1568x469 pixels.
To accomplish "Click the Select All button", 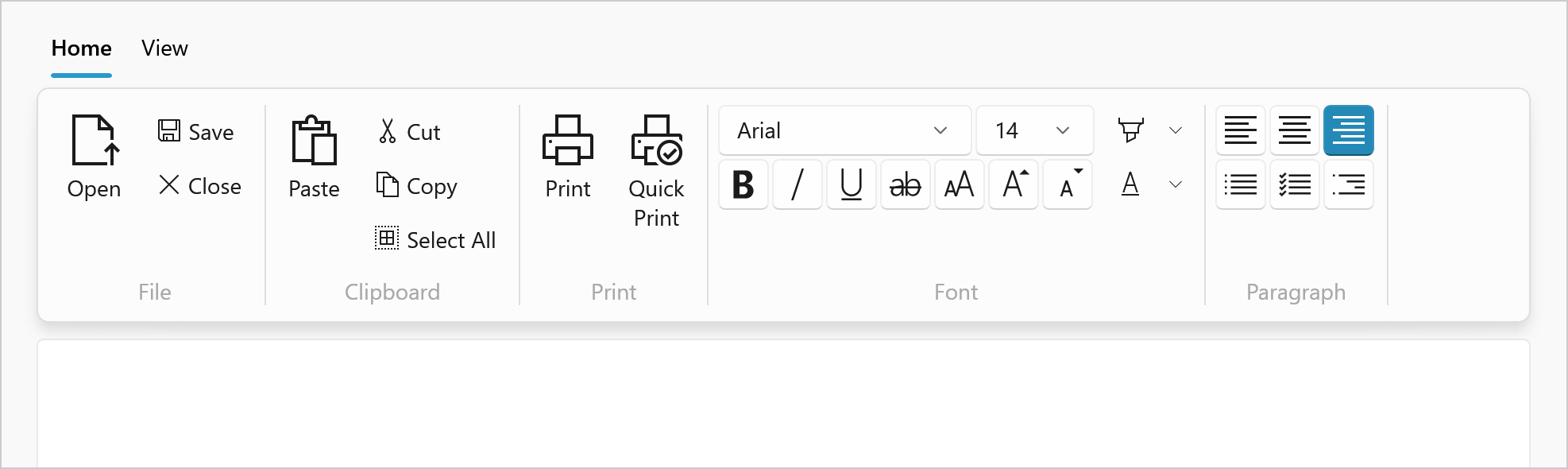I will click(x=435, y=240).
